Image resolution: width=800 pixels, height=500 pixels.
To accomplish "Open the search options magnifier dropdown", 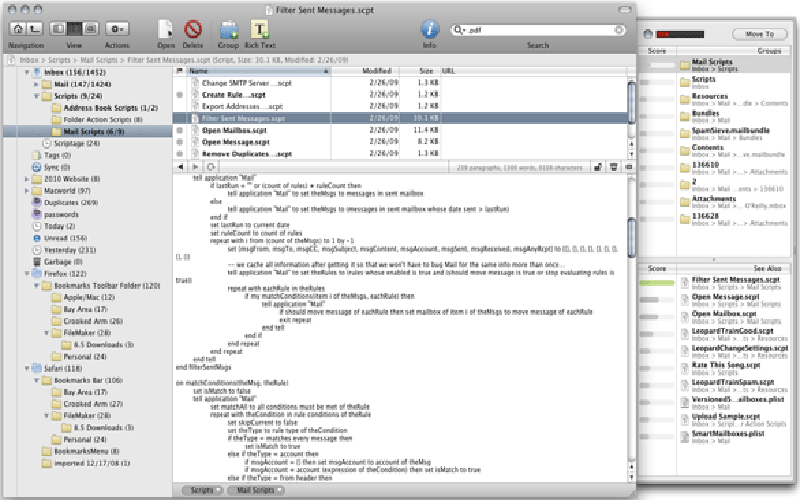I will [459, 30].
